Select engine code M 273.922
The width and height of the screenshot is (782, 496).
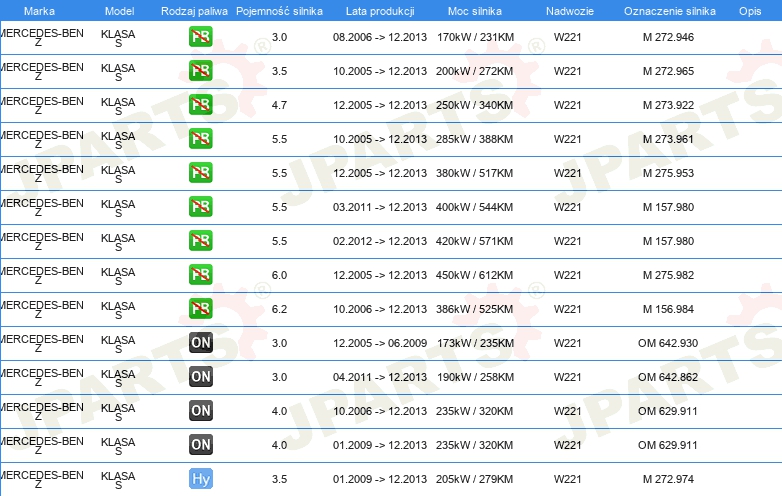coord(668,105)
